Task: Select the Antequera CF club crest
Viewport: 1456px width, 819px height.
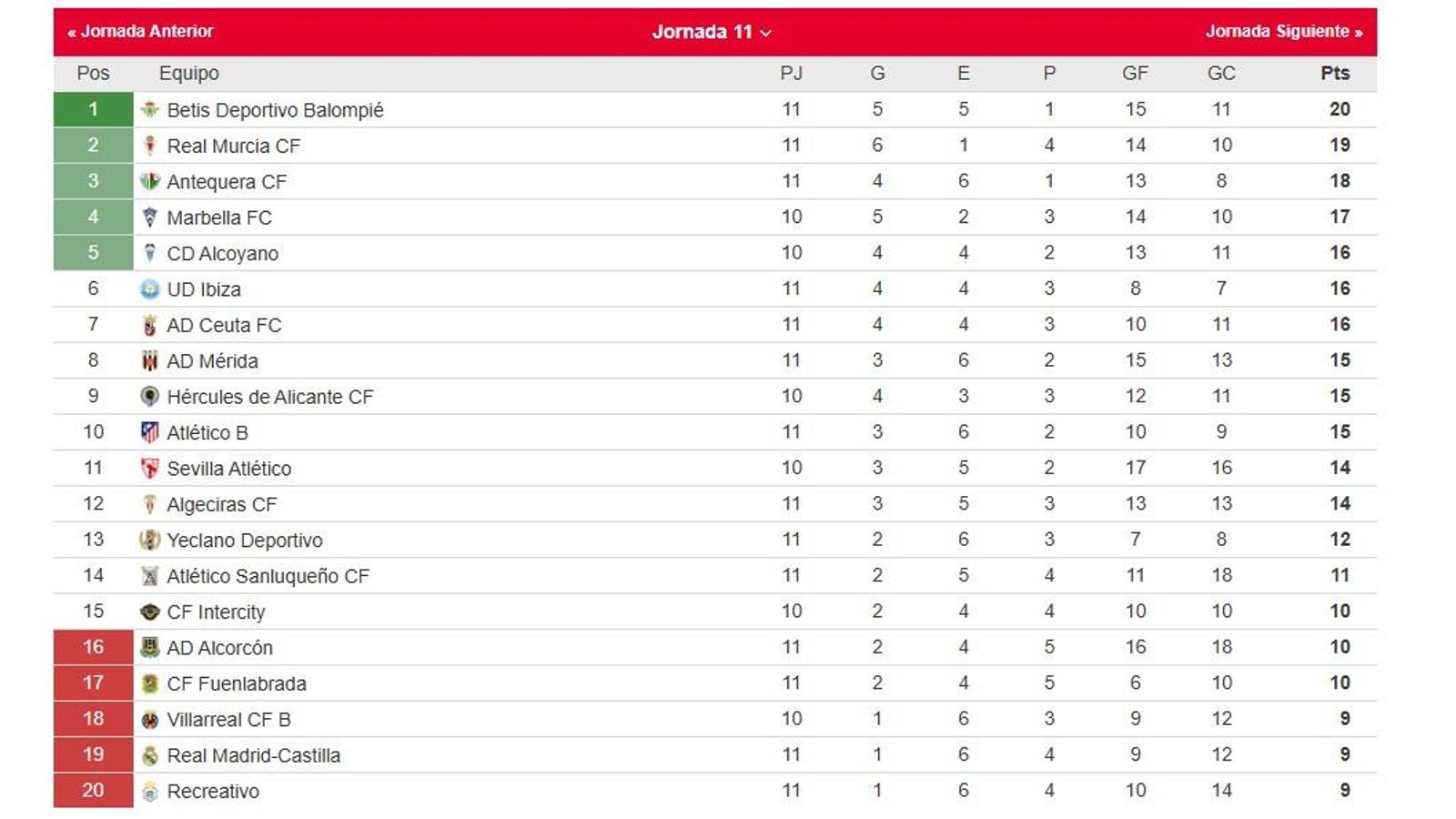Action: coord(150,180)
